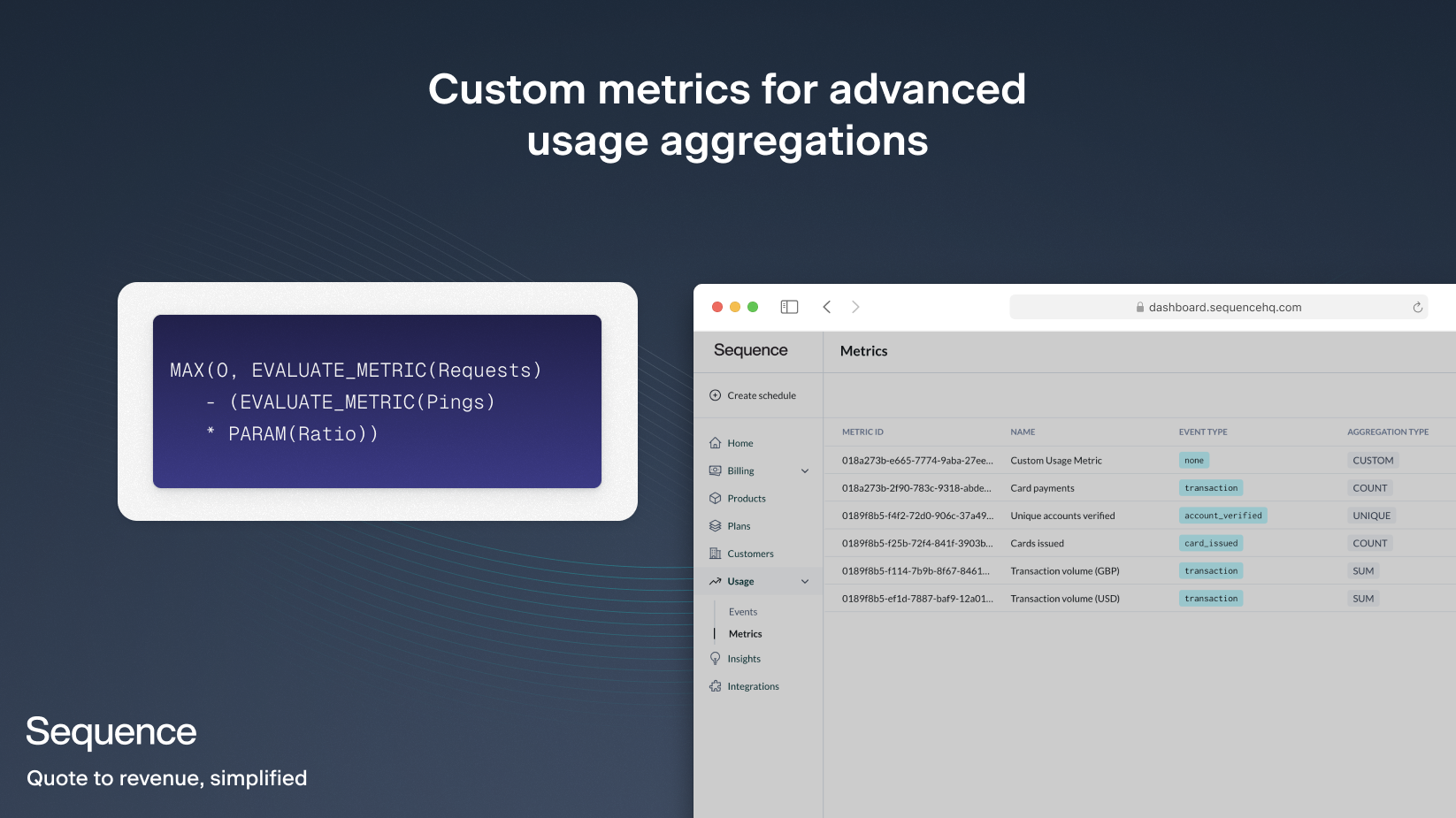Screen dimensions: 1456x818
Task: Click the Customers building icon
Action: (x=715, y=554)
